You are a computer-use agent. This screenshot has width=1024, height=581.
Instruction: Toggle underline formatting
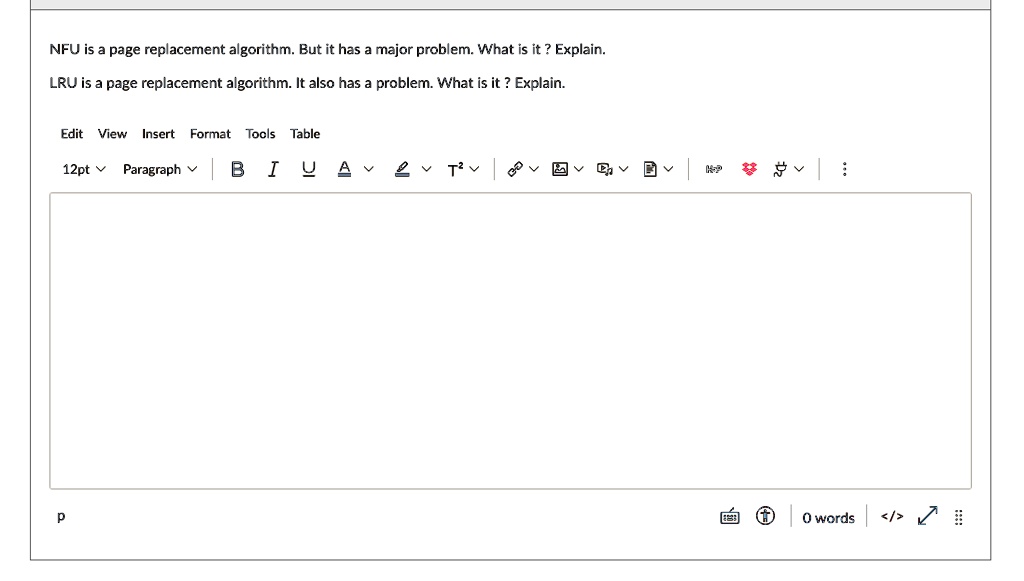coord(308,169)
